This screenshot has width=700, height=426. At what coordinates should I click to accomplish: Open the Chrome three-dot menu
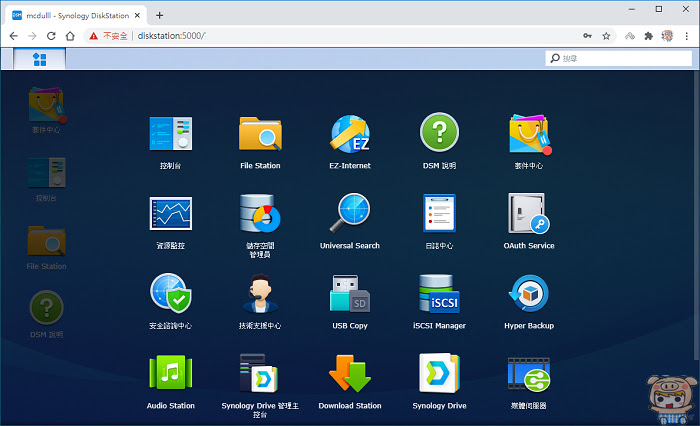687,36
